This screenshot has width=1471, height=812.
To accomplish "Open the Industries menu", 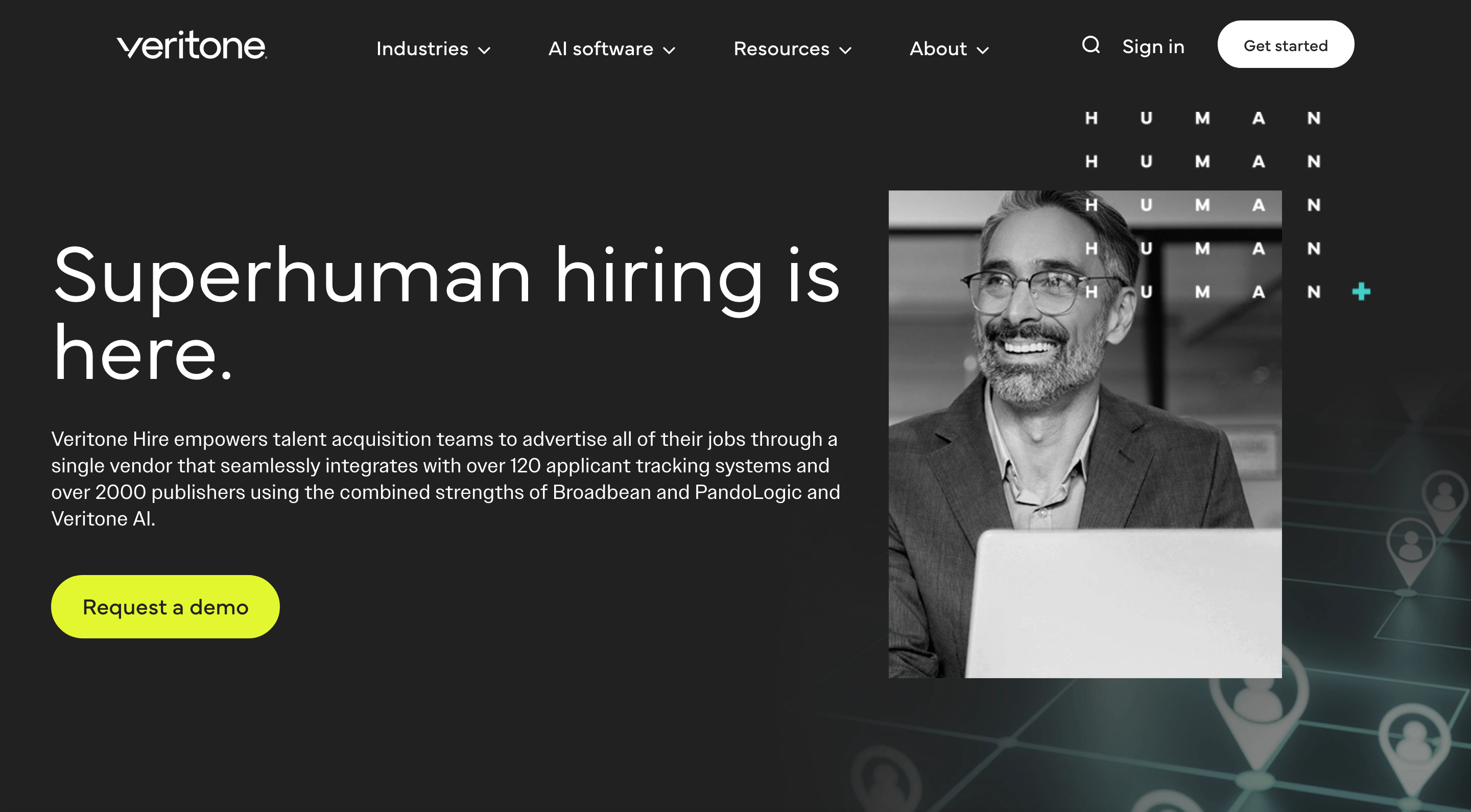I will click(x=434, y=49).
